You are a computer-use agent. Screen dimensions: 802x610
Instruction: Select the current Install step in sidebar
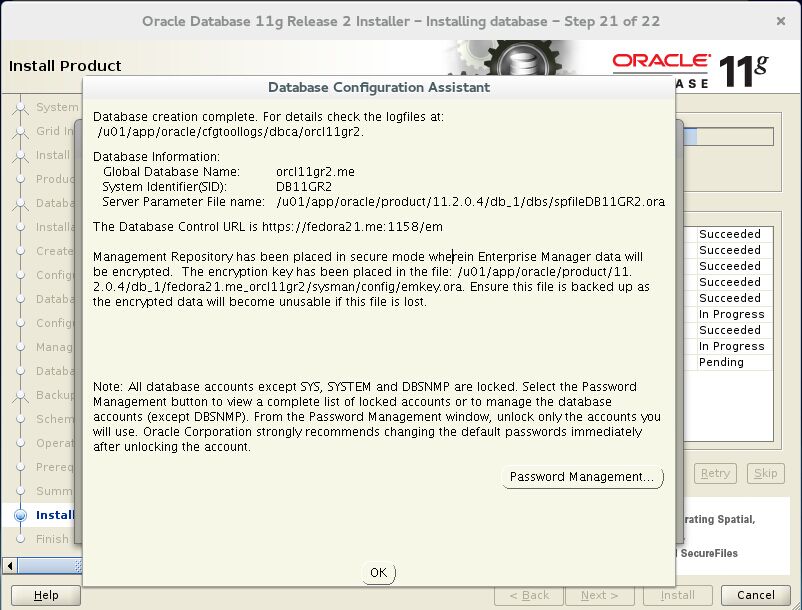55,515
